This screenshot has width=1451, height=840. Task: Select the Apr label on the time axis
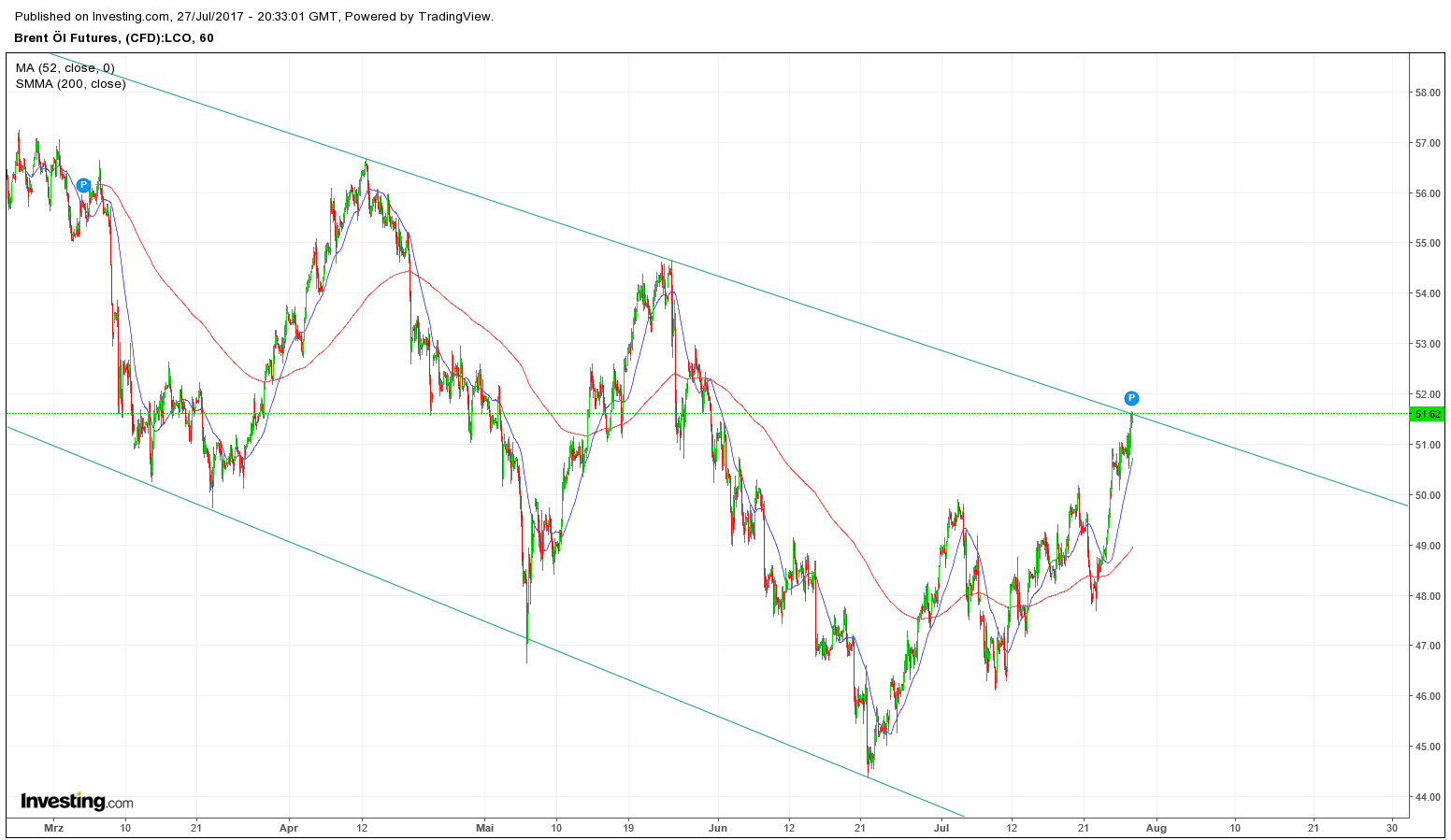point(288,827)
